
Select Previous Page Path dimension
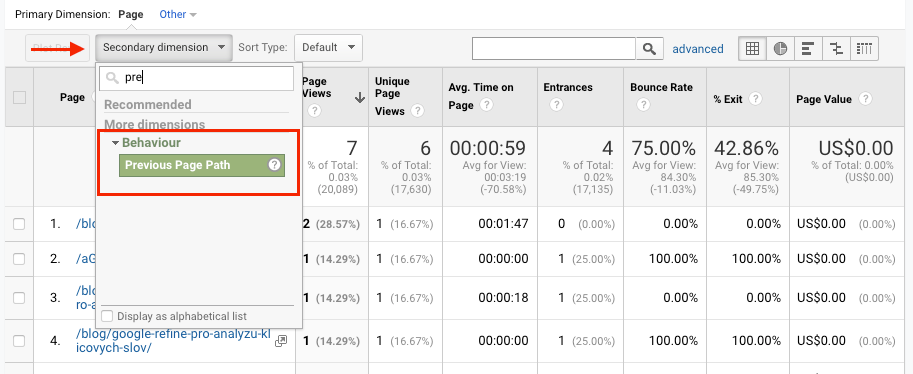click(201, 165)
